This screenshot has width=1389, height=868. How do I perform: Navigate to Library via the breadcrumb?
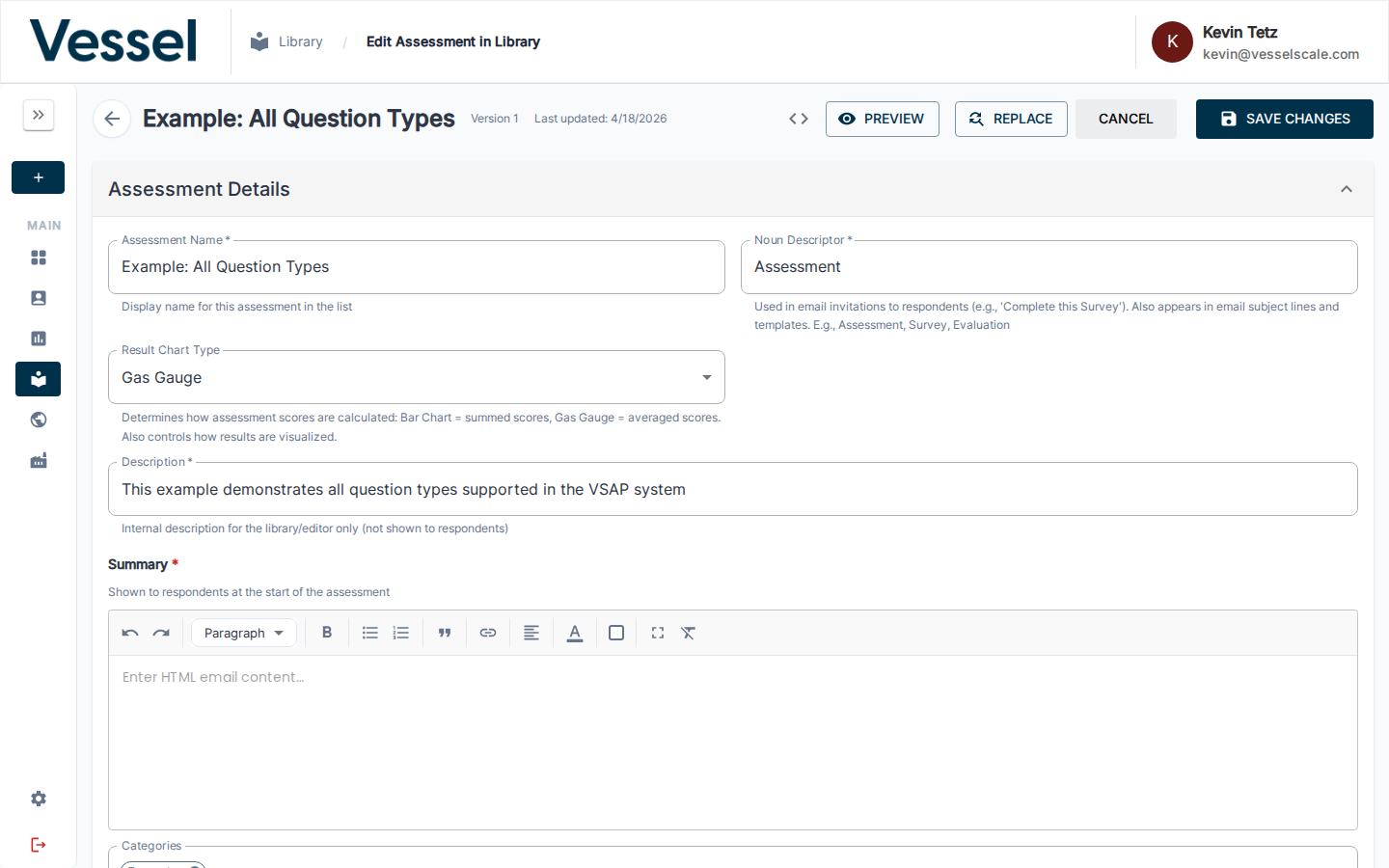(x=300, y=41)
